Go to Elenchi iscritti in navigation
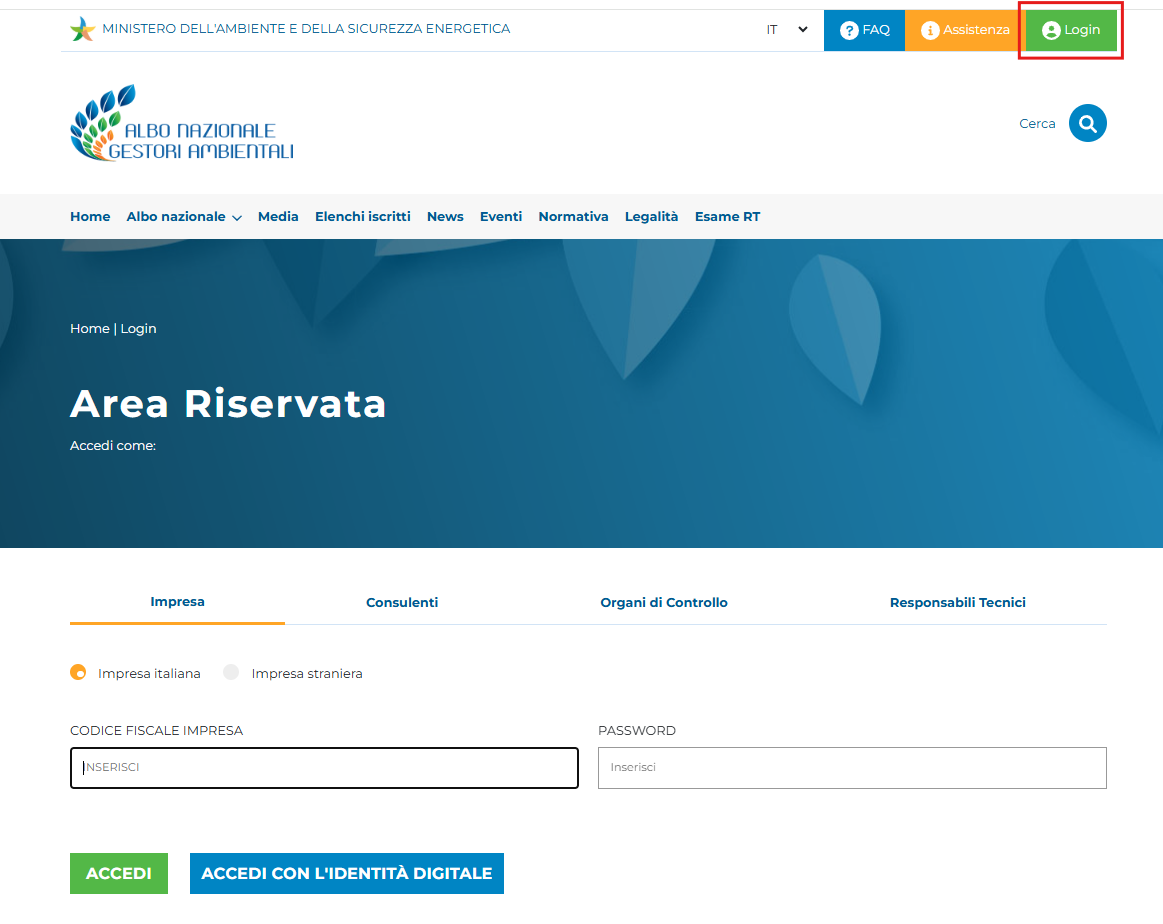This screenshot has height=924, width=1163. click(x=362, y=217)
